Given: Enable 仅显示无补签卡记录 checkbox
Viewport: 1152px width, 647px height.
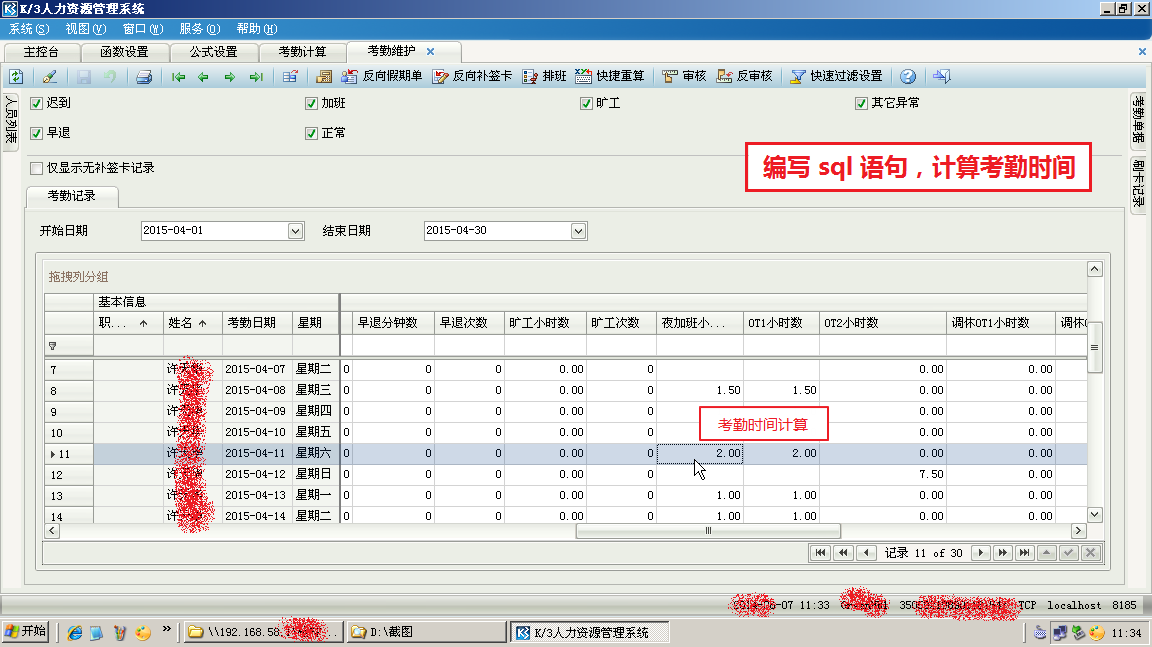Looking at the screenshot, I should tap(37, 168).
